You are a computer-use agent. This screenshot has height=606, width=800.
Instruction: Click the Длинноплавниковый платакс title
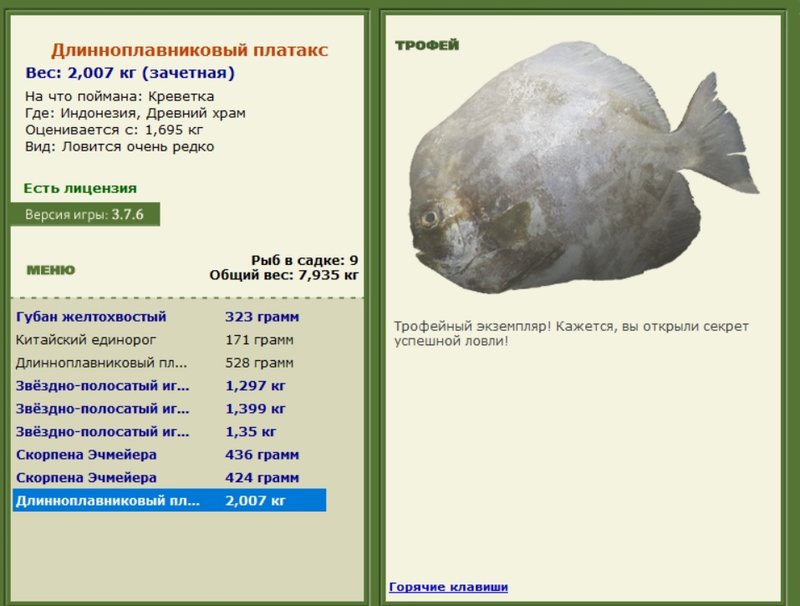click(x=189, y=50)
